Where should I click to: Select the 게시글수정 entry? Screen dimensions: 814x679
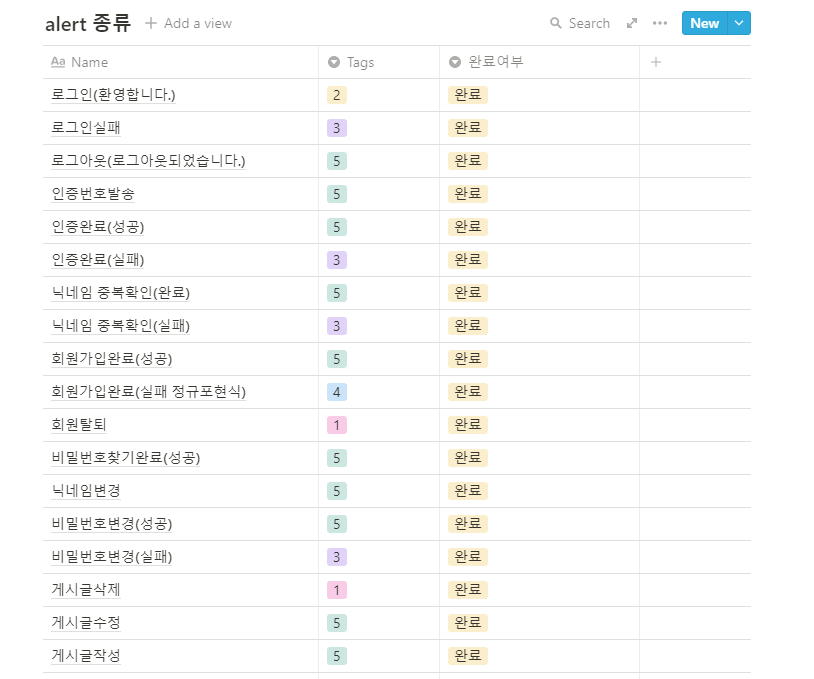(x=86, y=622)
